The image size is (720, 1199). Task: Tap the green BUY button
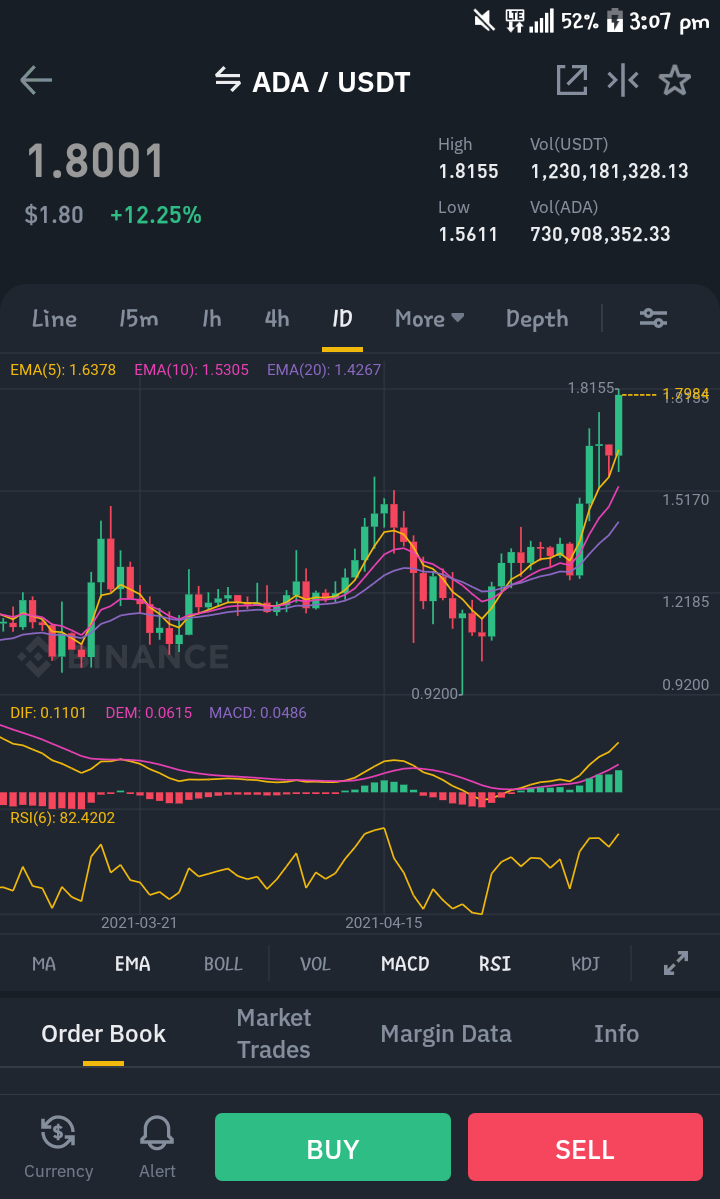[x=332, y=1147]
